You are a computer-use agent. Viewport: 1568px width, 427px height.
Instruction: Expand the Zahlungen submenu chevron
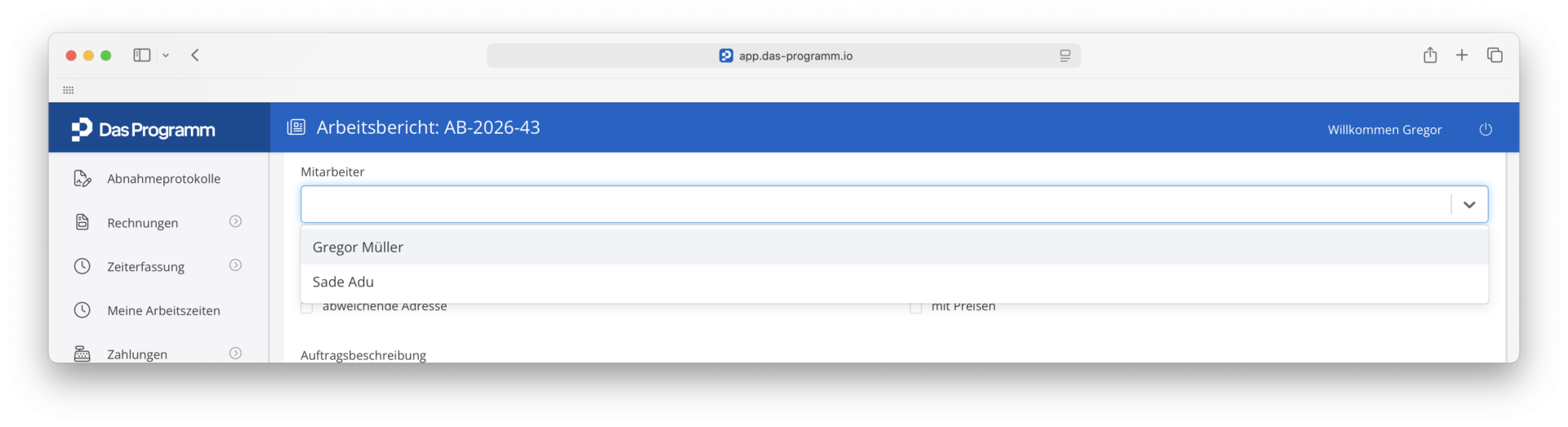[235, 353]
